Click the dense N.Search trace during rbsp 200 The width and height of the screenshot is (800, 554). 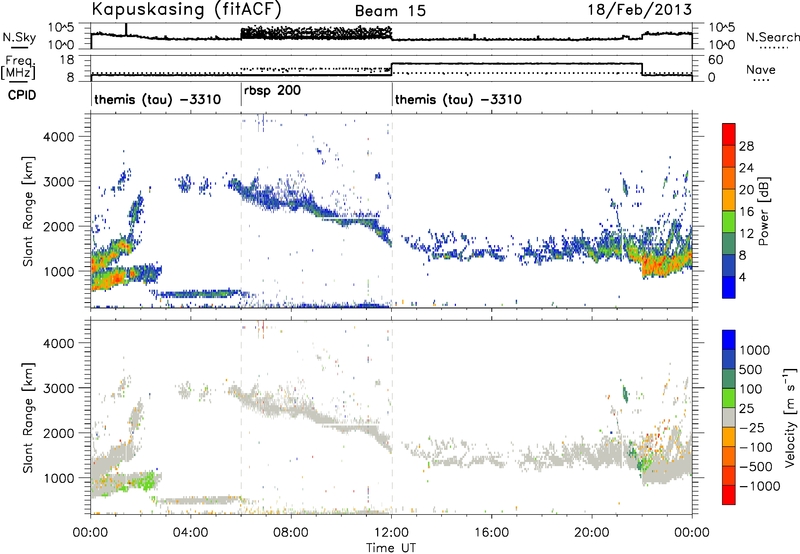[x=316, y=33]
